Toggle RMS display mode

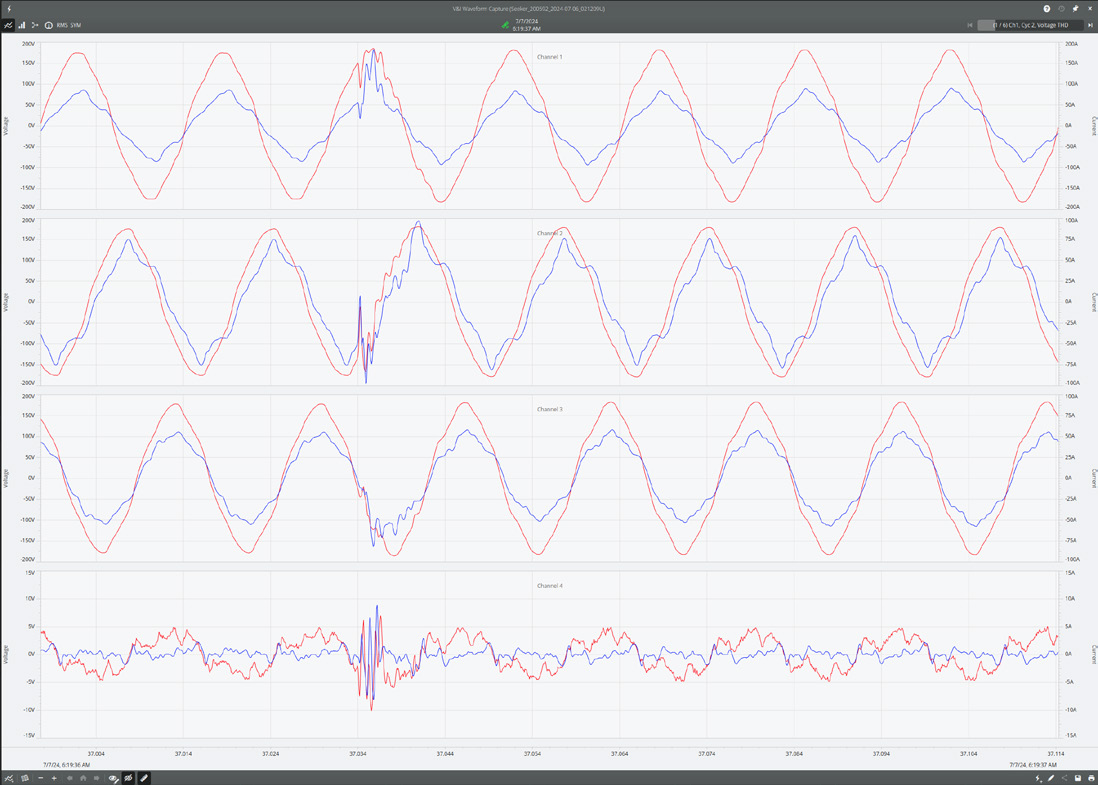coord(62,25)
